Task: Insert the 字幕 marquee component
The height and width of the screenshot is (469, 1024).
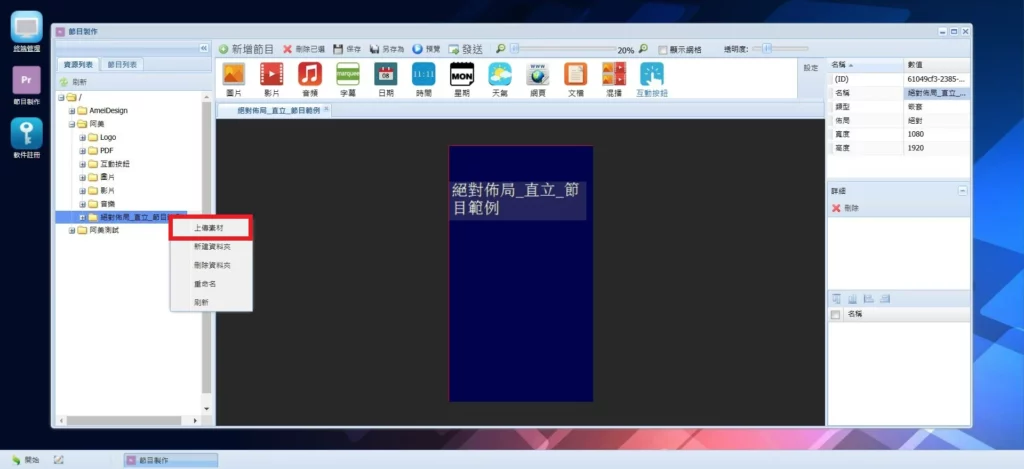Action: pos(348,78)
